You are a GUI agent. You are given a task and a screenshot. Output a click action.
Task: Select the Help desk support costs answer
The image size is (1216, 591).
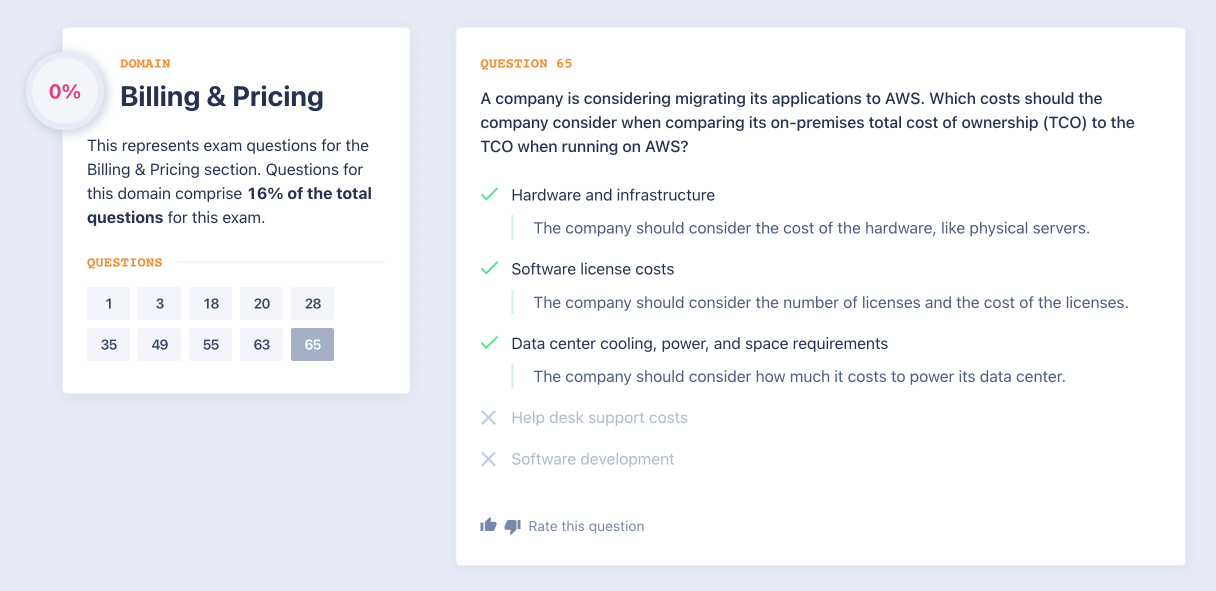tap(599, 418)
